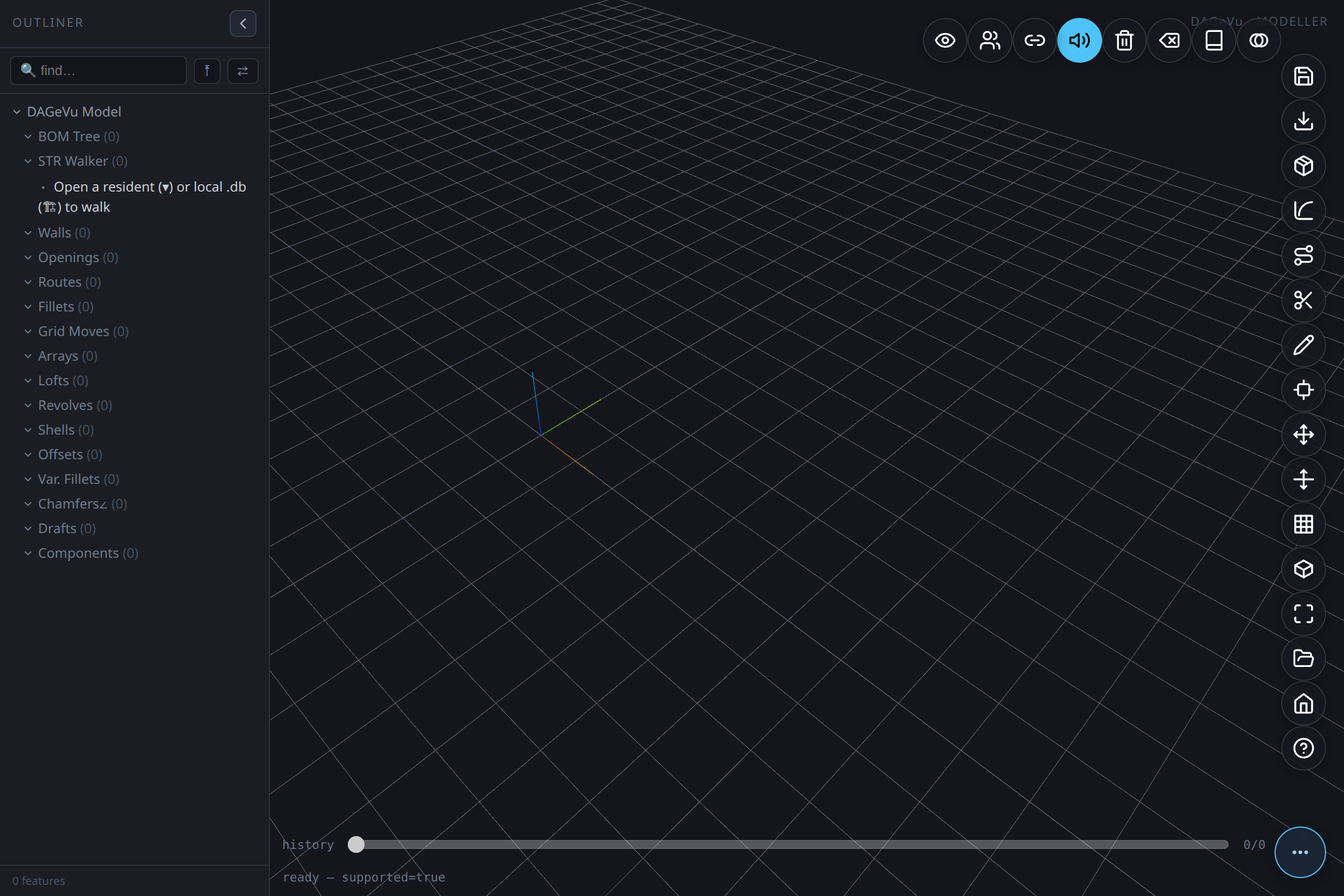Click the middle of the history slider track
The image size is (1344, 896).
788,844
